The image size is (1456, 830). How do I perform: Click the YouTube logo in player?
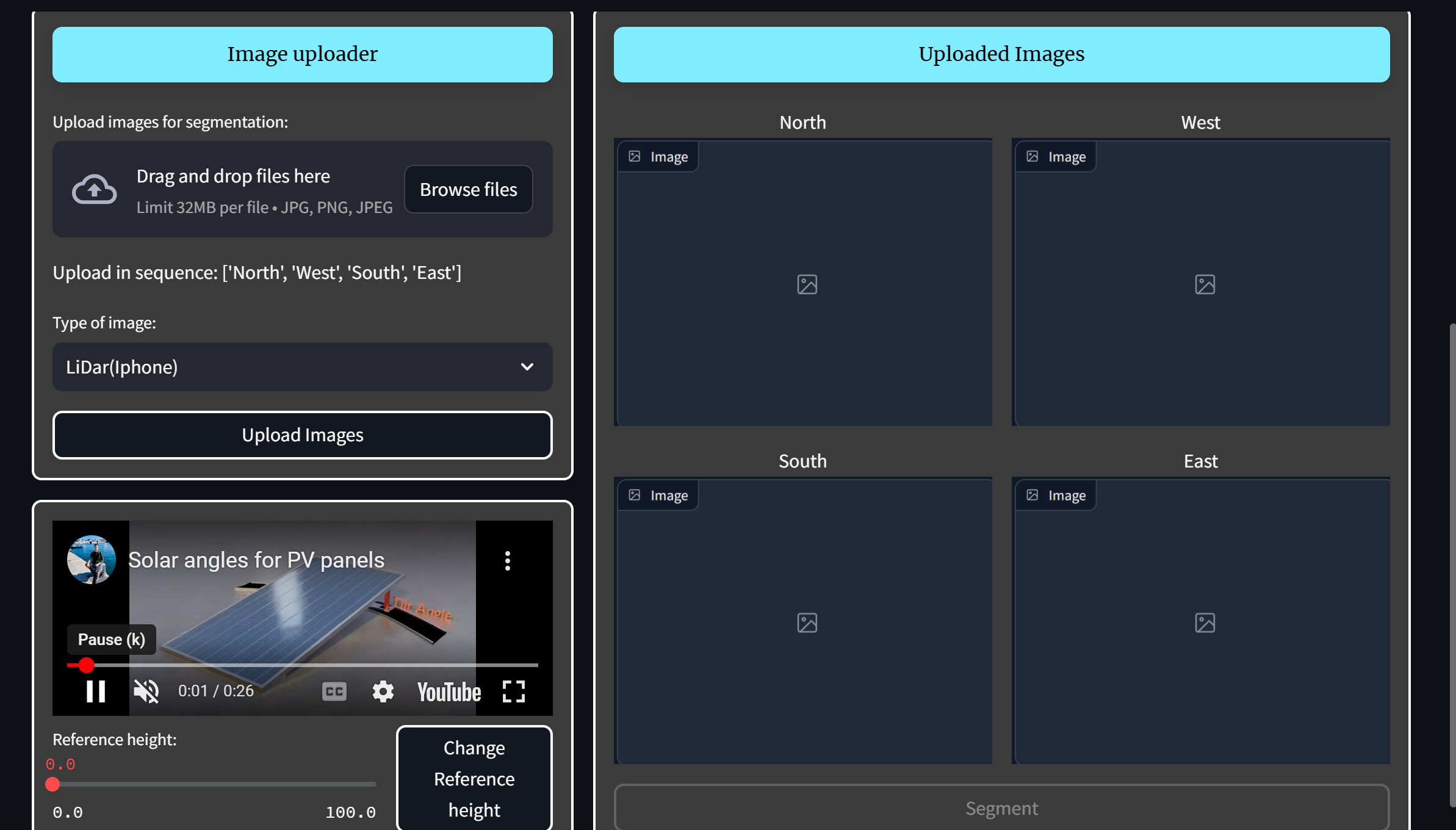coord(449,692)
